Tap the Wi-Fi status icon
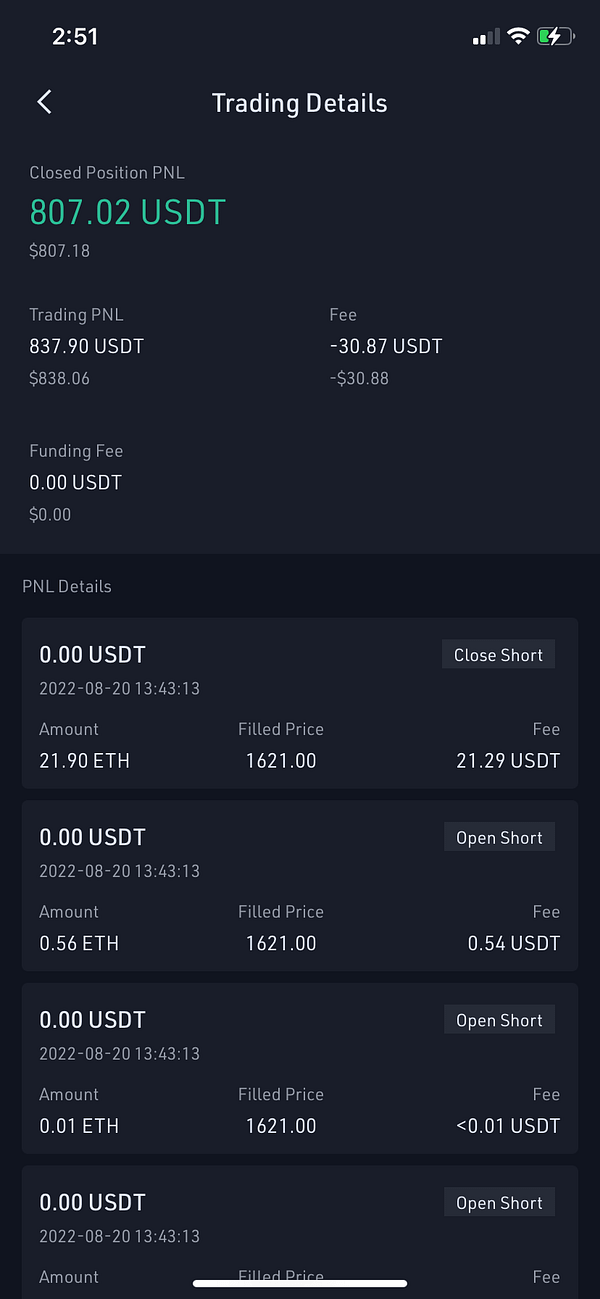The width and height of the screenshot is (600, 1299). point(518,37)
